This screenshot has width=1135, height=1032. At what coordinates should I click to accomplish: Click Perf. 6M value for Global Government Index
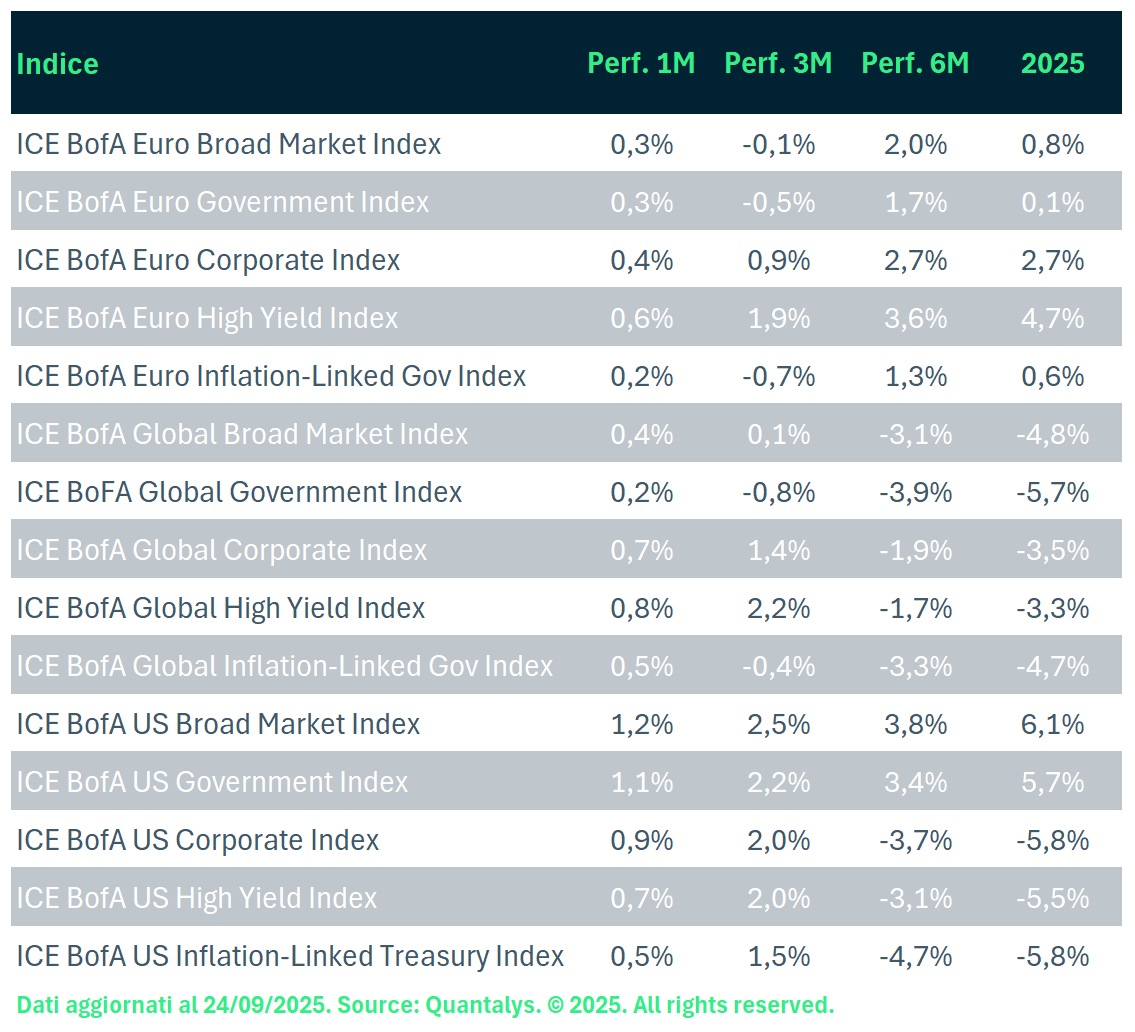[915, 492]
